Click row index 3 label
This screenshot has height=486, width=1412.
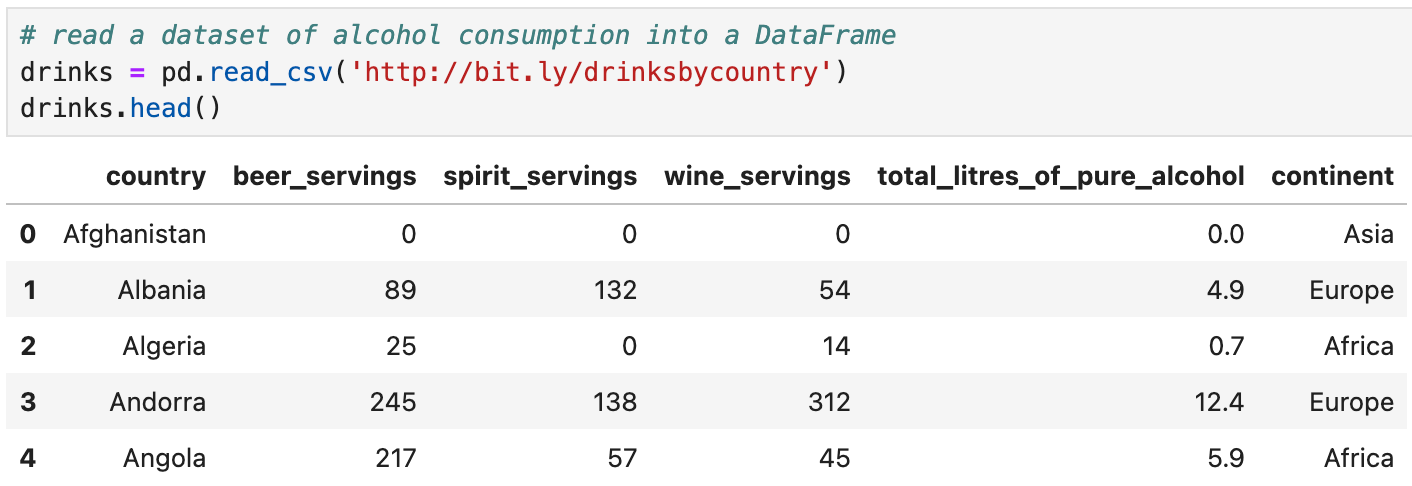click(28, 403)
